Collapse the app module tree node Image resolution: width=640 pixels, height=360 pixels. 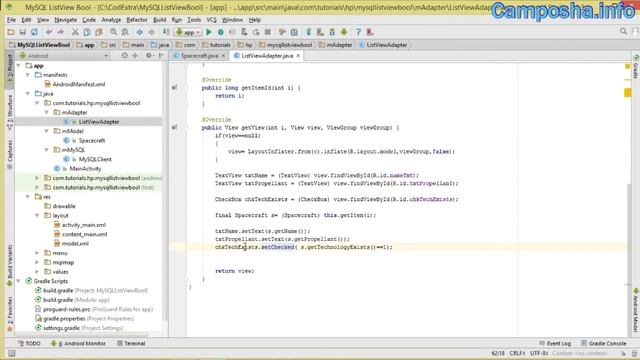coord(19,65)
